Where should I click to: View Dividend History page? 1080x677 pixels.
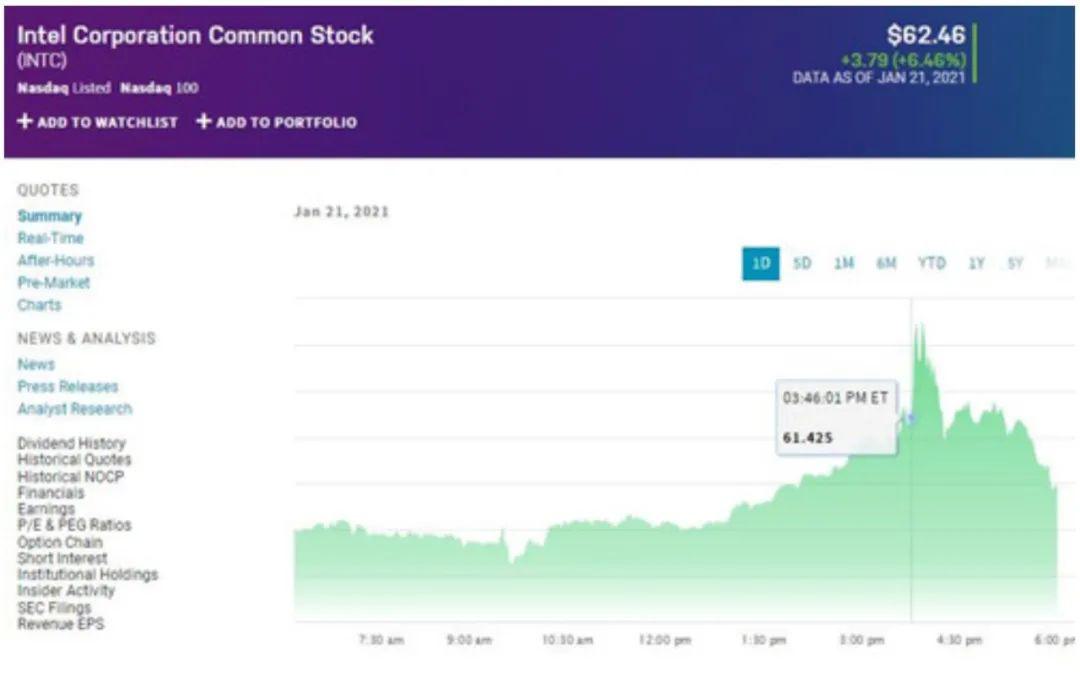tap(71, 443)
